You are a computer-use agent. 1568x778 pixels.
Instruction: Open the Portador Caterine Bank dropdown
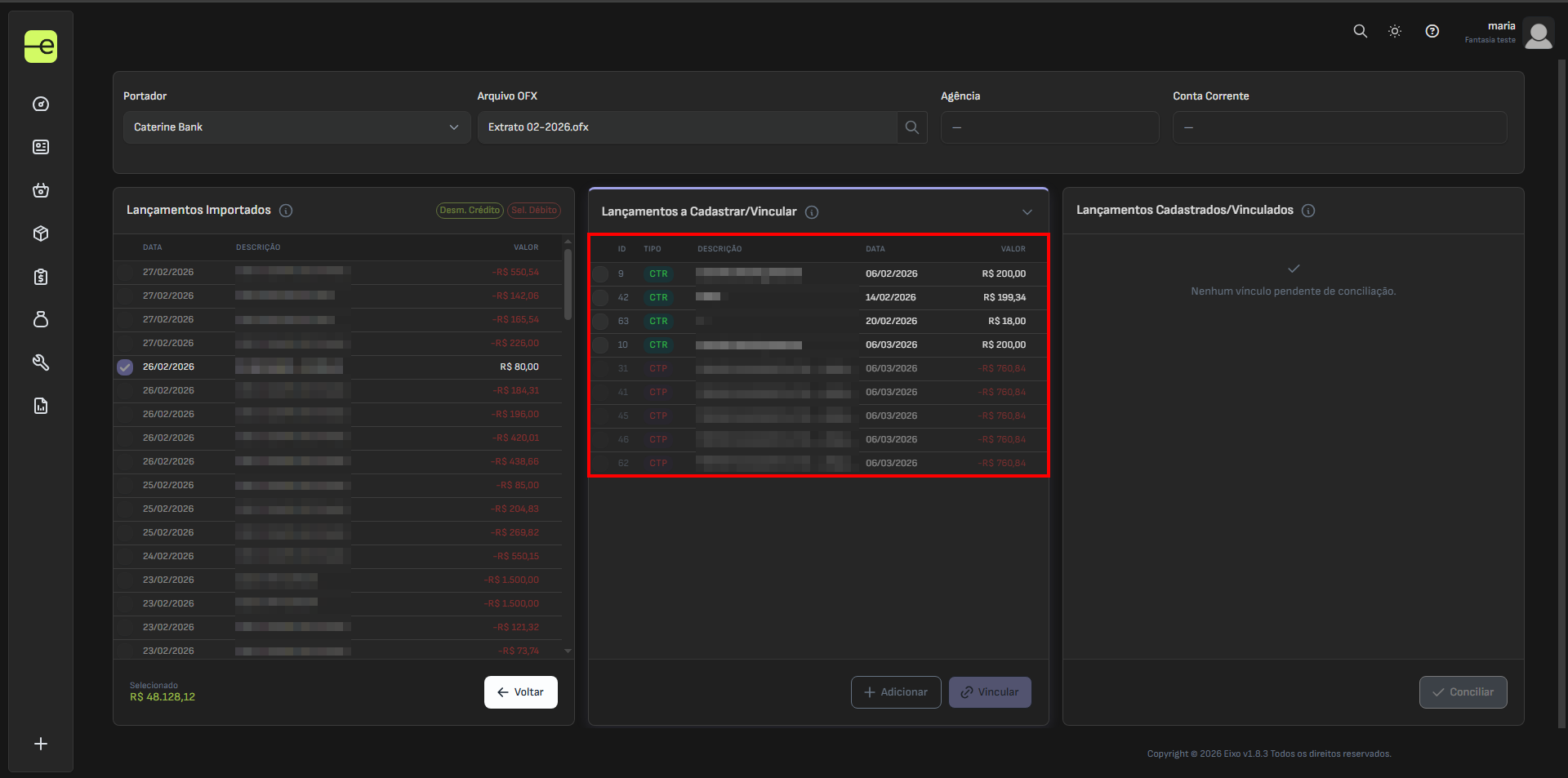coord(296,127)
